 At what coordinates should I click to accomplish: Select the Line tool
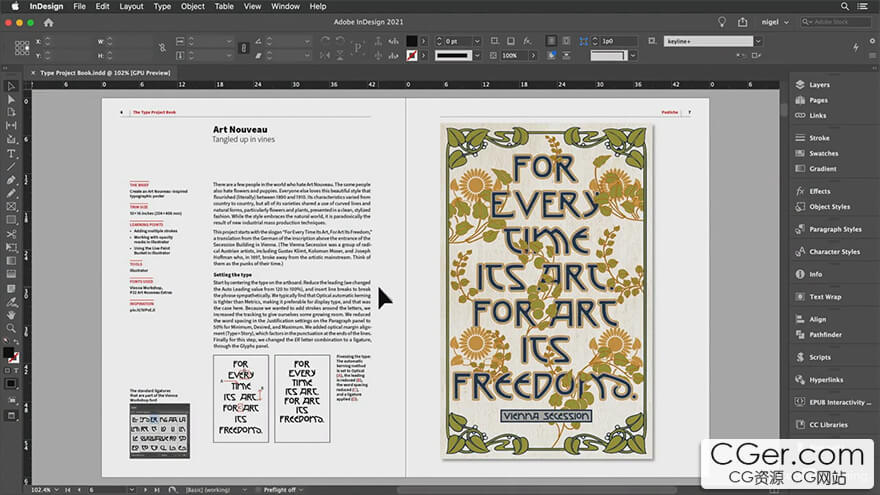point(11,167)
